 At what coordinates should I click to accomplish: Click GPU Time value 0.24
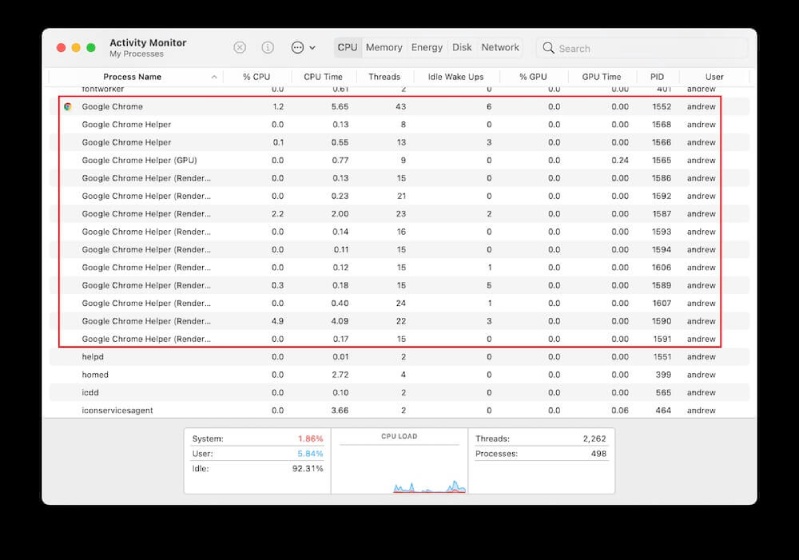coord(620,160)
